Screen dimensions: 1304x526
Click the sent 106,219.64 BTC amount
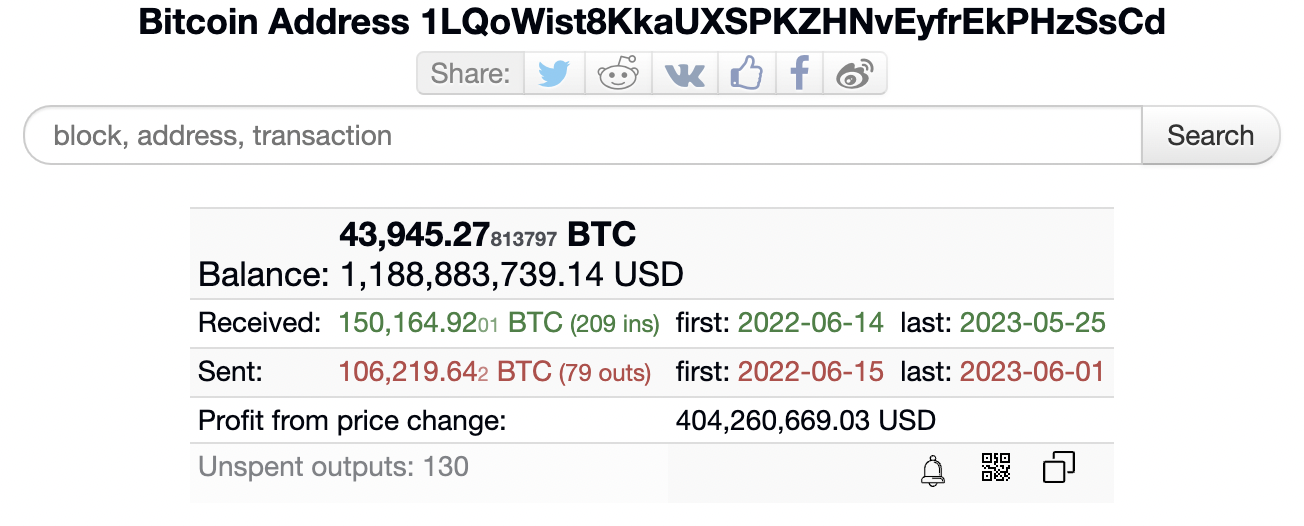click(x=445, y=373)
